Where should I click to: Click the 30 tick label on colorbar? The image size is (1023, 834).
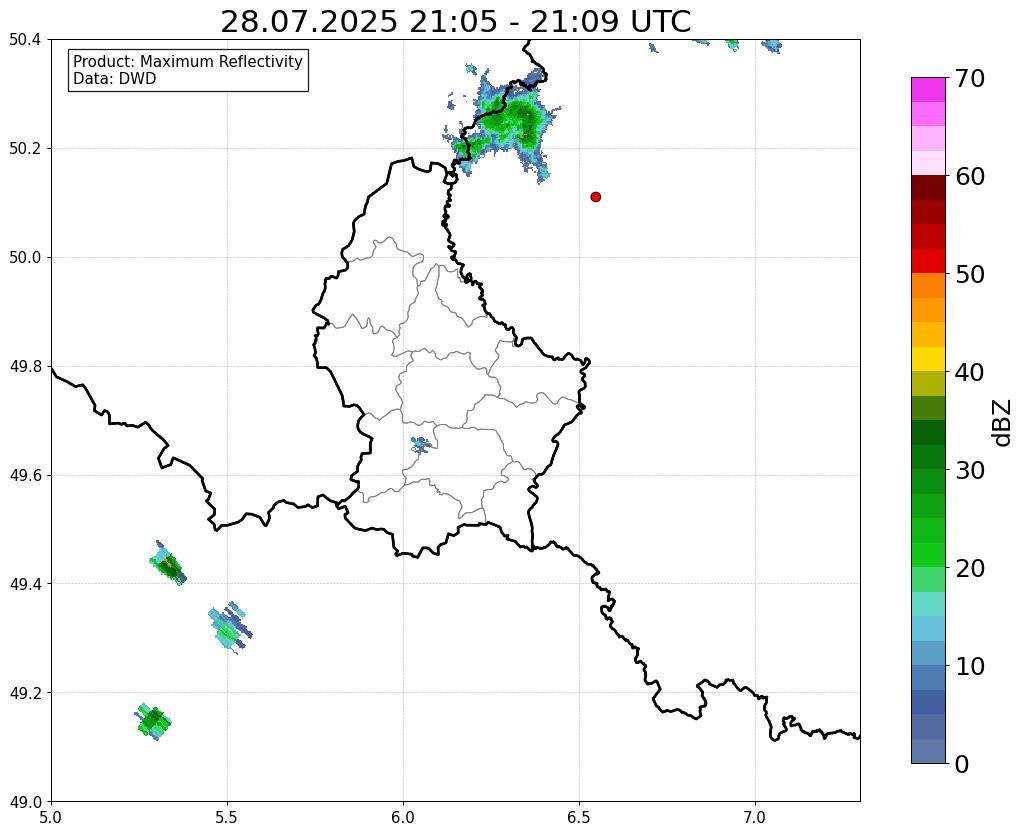click(x=970, y=470)
